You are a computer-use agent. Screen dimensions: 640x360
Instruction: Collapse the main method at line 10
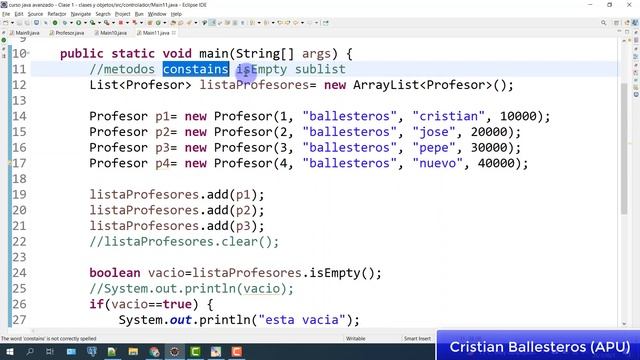pos(29,53)
